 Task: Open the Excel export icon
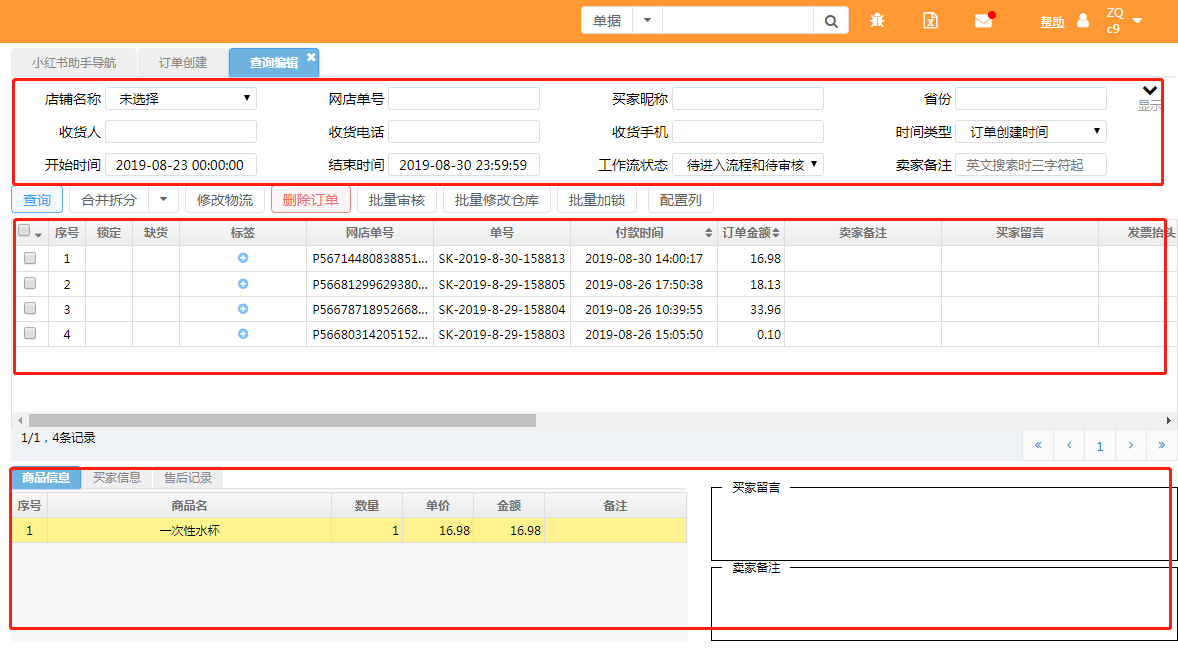tap(930, 21)
